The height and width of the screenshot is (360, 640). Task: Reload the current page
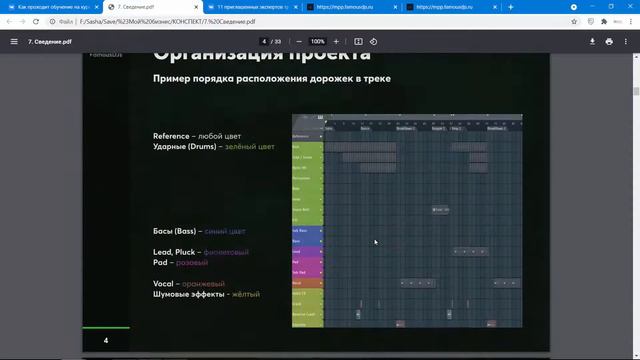[36, 22]
